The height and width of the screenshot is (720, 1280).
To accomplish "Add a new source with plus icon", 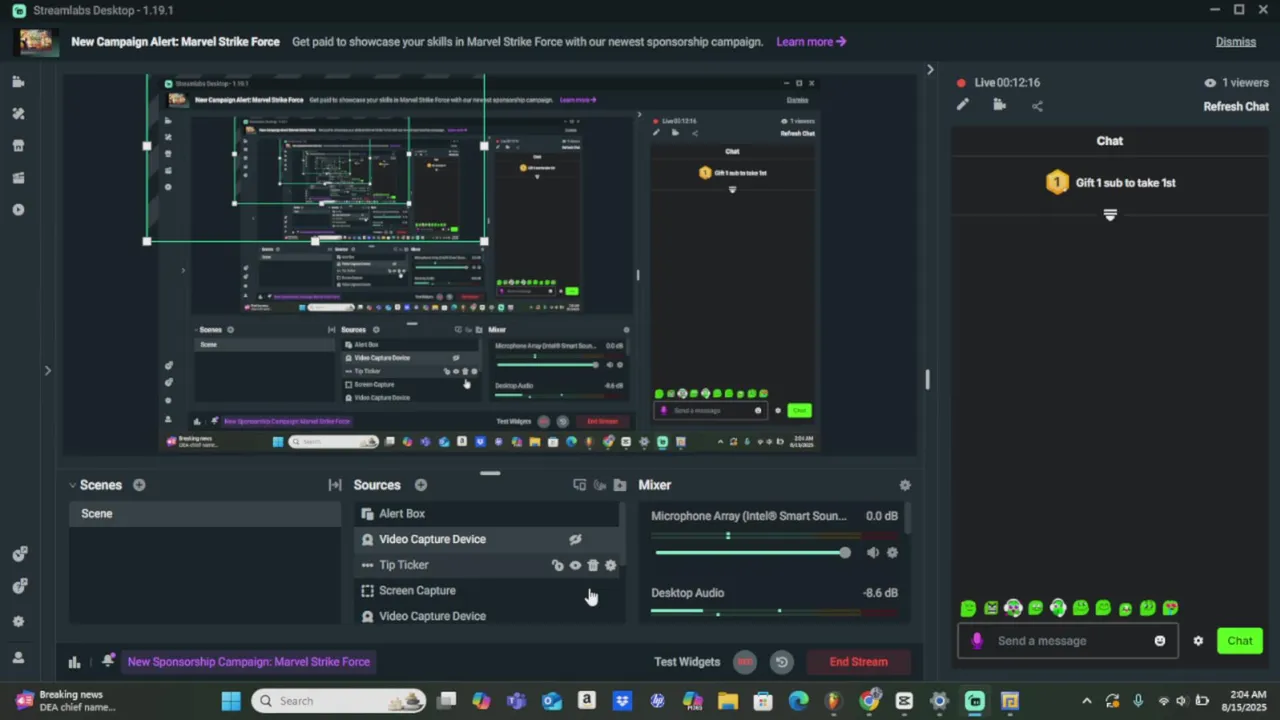I will tap(421, 485).
